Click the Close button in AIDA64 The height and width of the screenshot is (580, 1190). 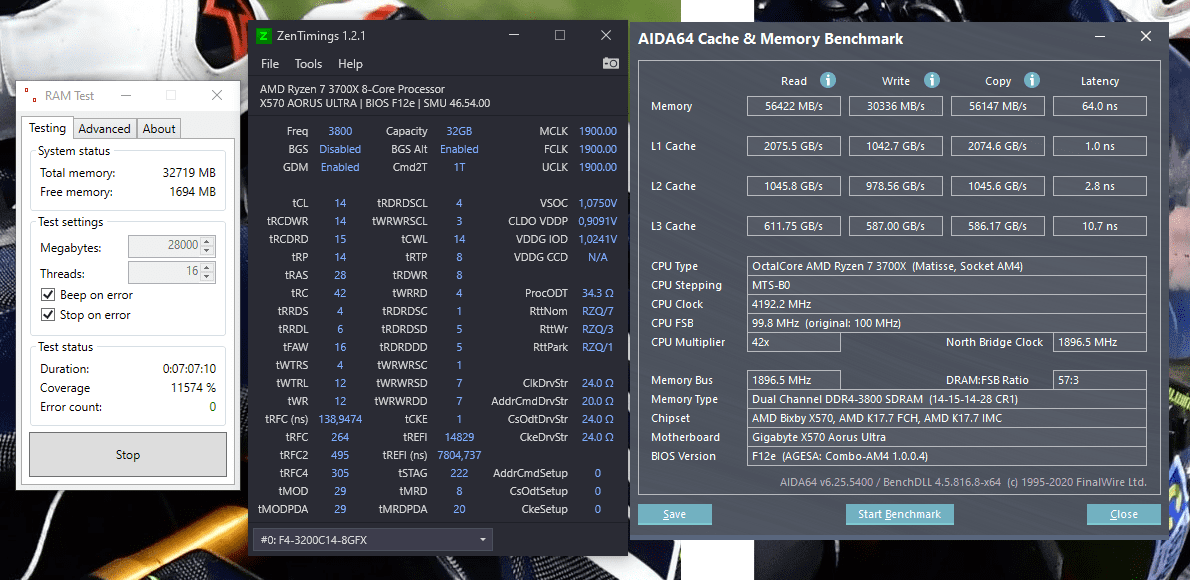point(1123,514)
